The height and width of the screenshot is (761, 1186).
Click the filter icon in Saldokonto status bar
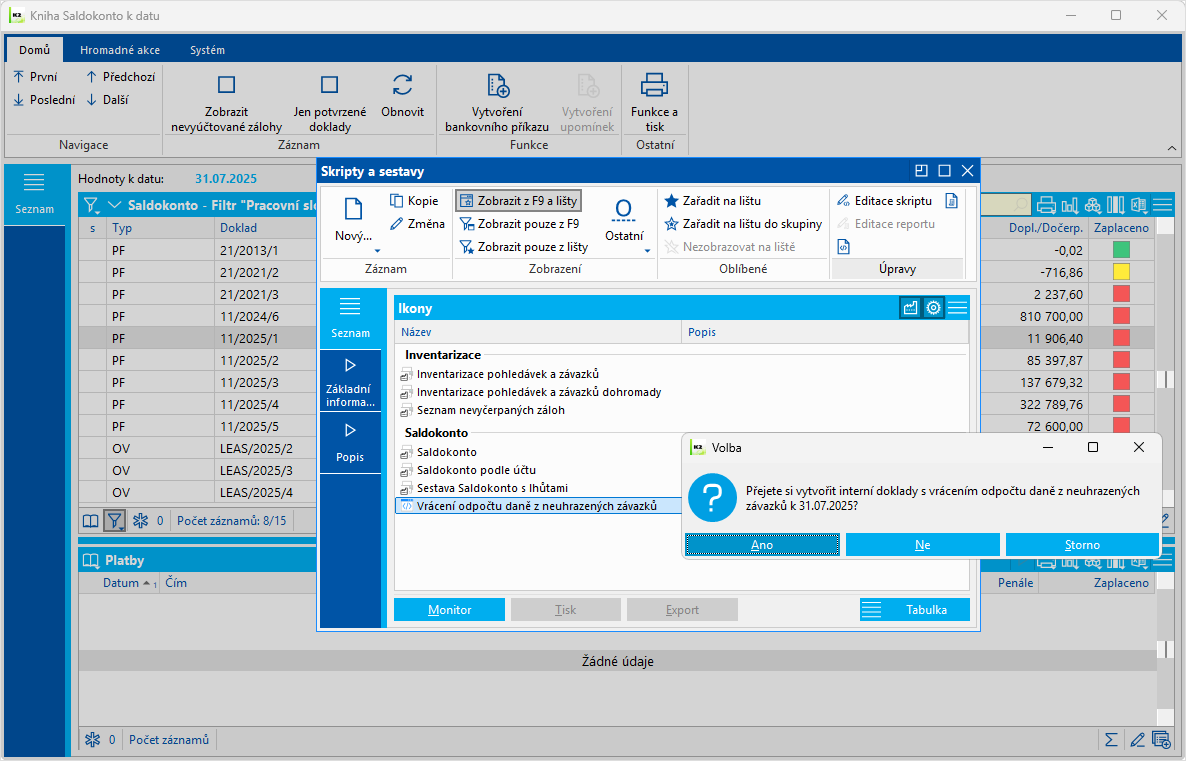tap(115, 520)
